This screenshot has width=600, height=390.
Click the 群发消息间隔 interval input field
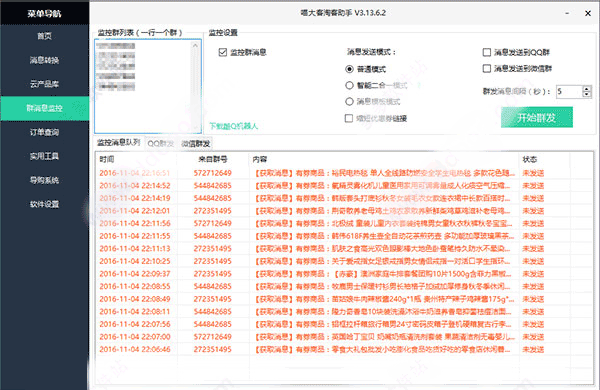tap(569, 91)
